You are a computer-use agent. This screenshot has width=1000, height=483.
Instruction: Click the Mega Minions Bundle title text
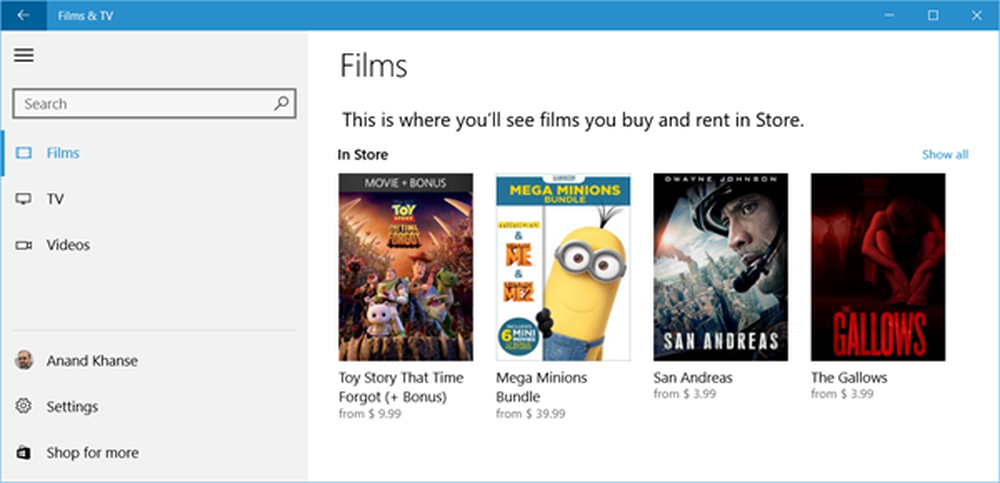coord(541,387)
